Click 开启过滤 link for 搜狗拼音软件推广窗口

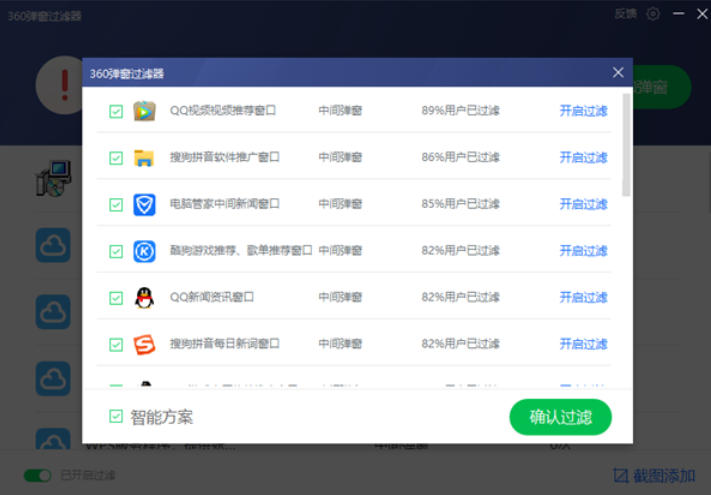point(583,157)
